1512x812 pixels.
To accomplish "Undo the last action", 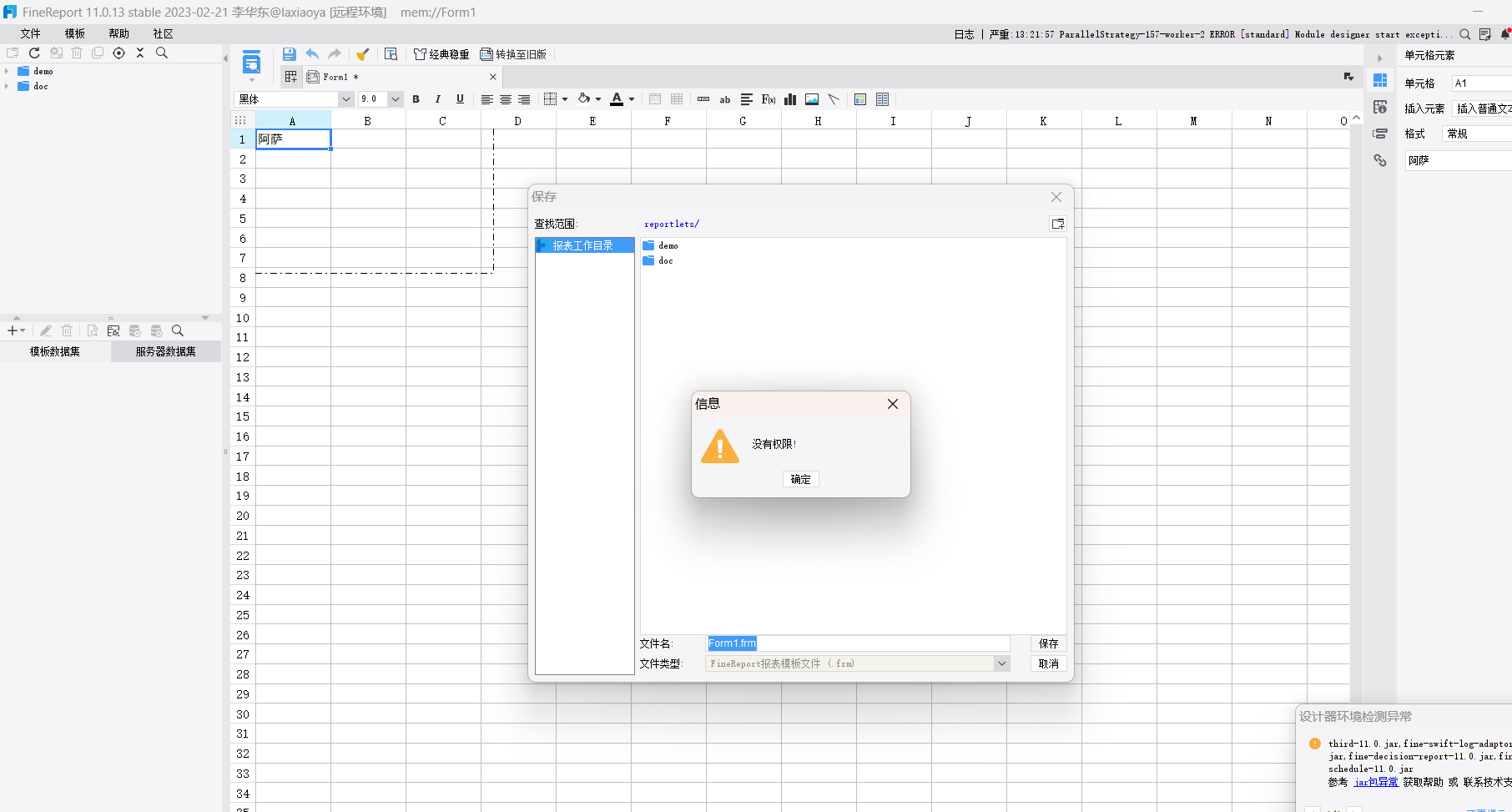I will [x=312, y=54].
